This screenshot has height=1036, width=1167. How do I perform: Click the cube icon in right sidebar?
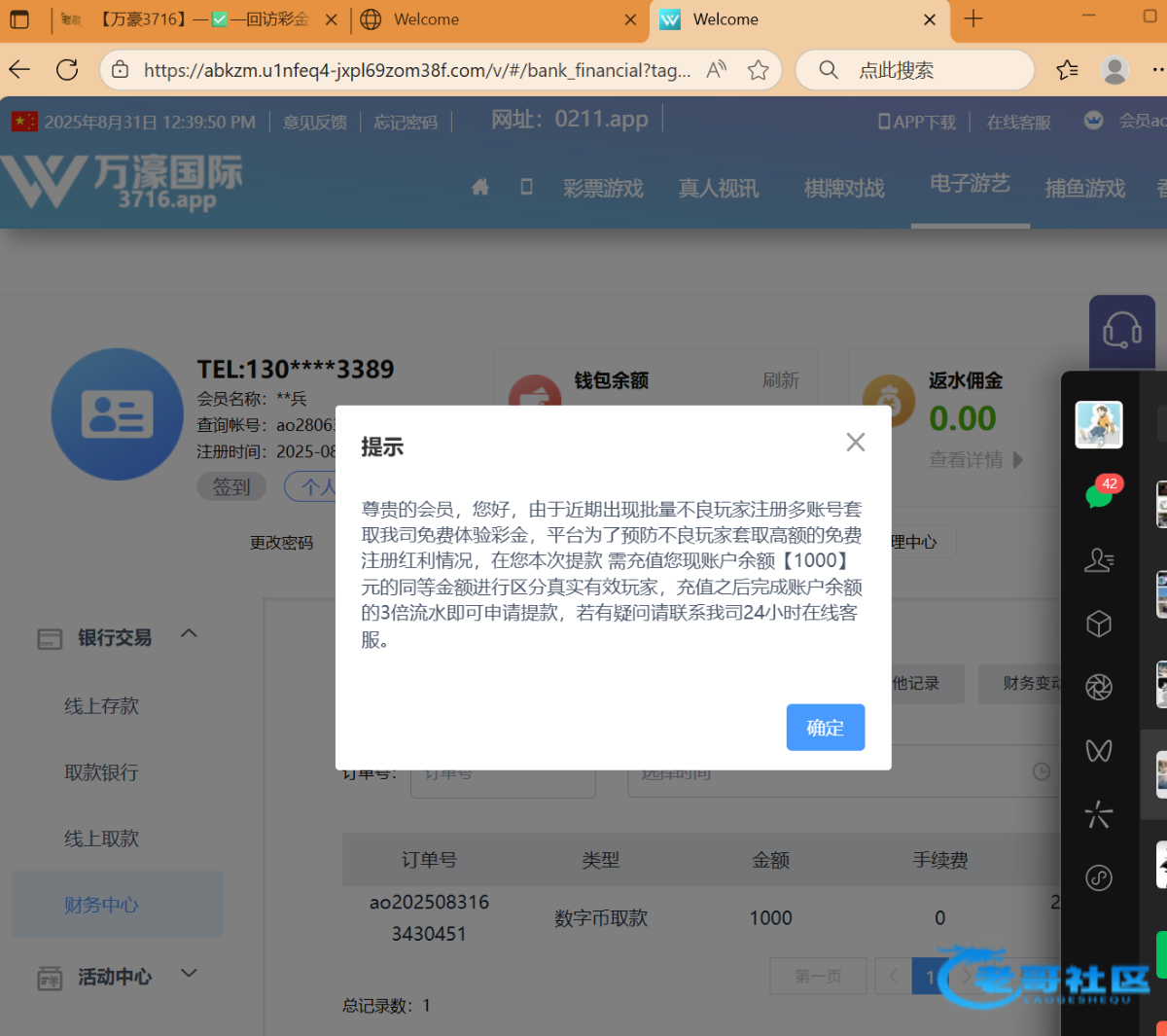(1099, 624)
